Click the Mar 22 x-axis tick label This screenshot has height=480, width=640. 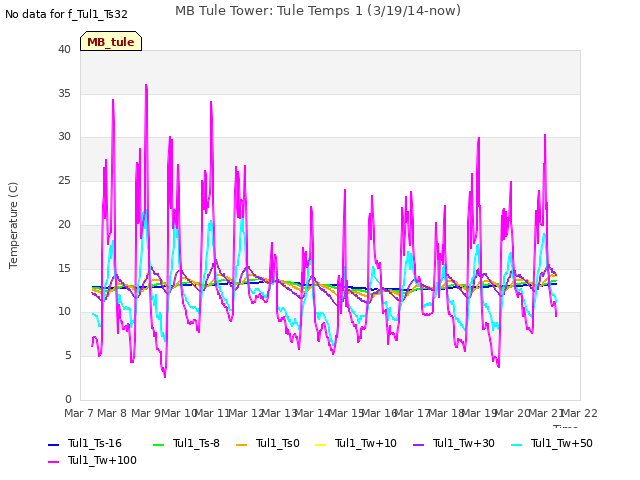tap(579, 413)
